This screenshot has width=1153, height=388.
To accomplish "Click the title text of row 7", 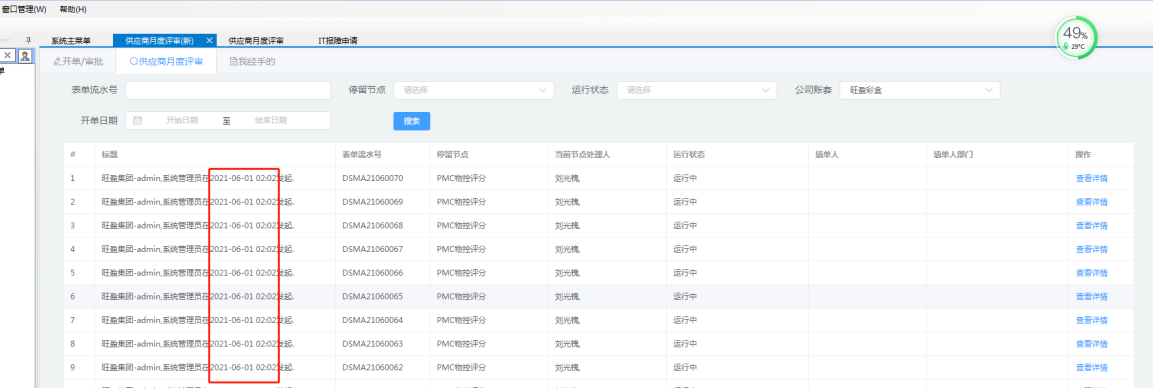I will pos(199,320).
